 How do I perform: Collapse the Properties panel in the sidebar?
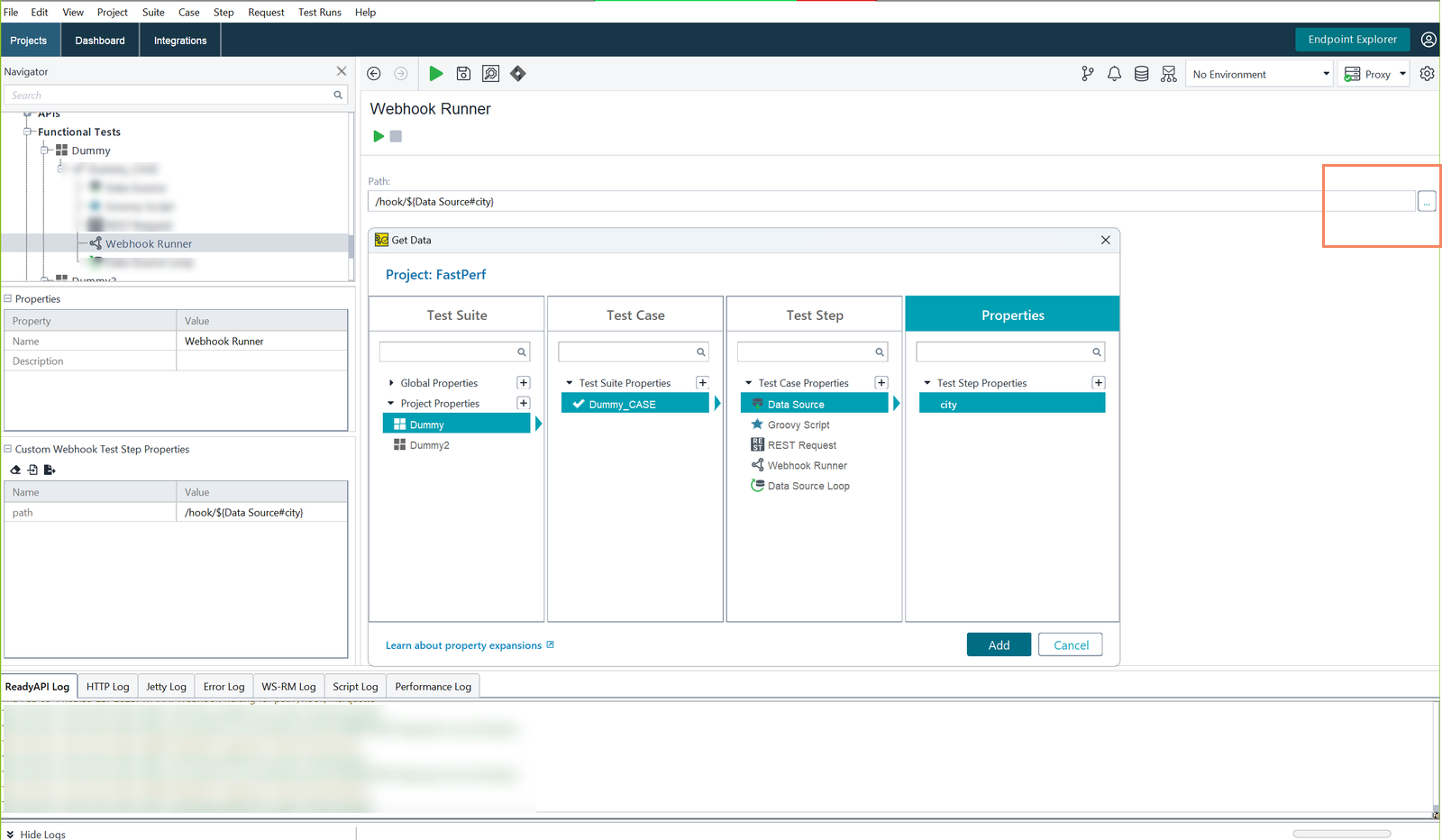click(x=8, y=298)
